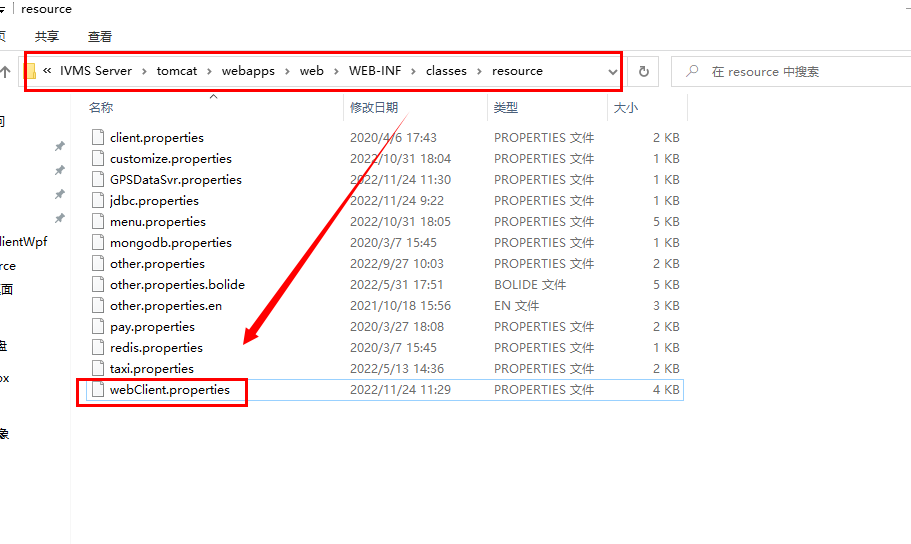Click the file icon of webClient.properties
This screenshot has width=911, height=544.
[x=98, y=389]
